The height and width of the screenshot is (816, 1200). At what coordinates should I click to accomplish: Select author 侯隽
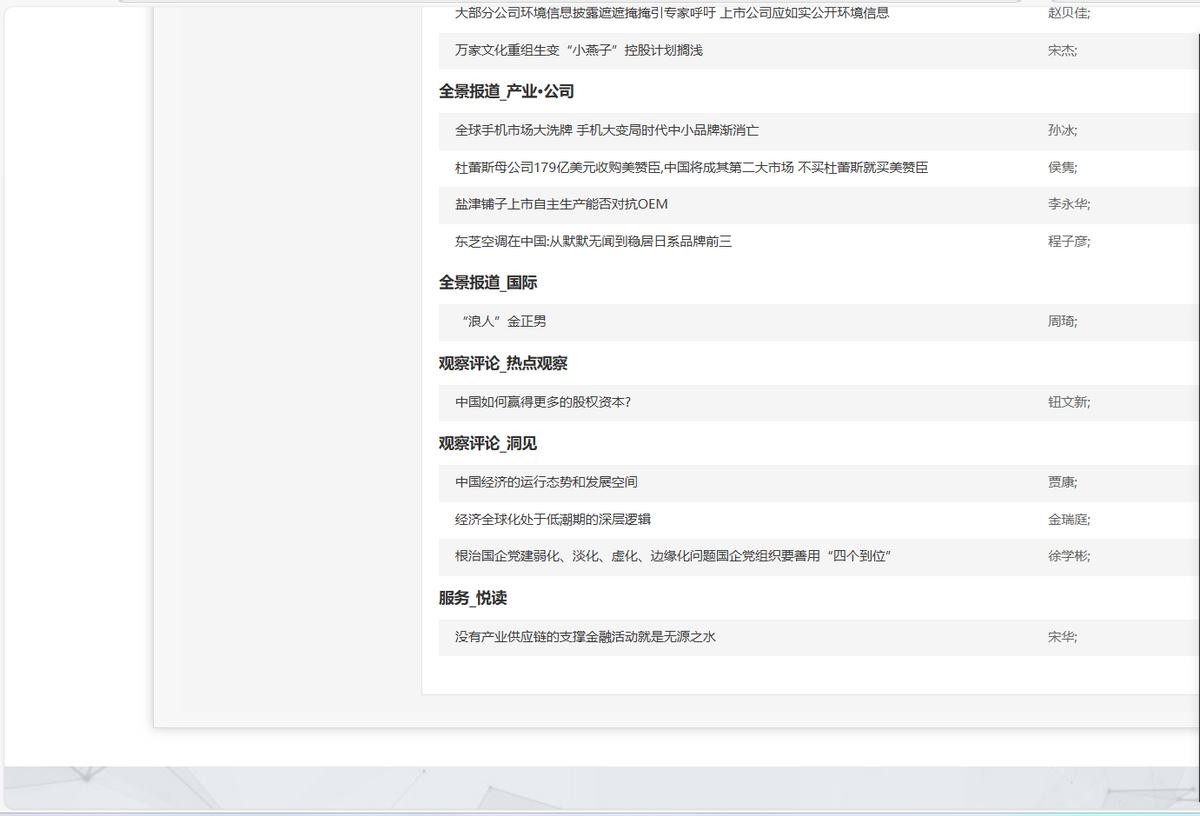pos(1060,168)
